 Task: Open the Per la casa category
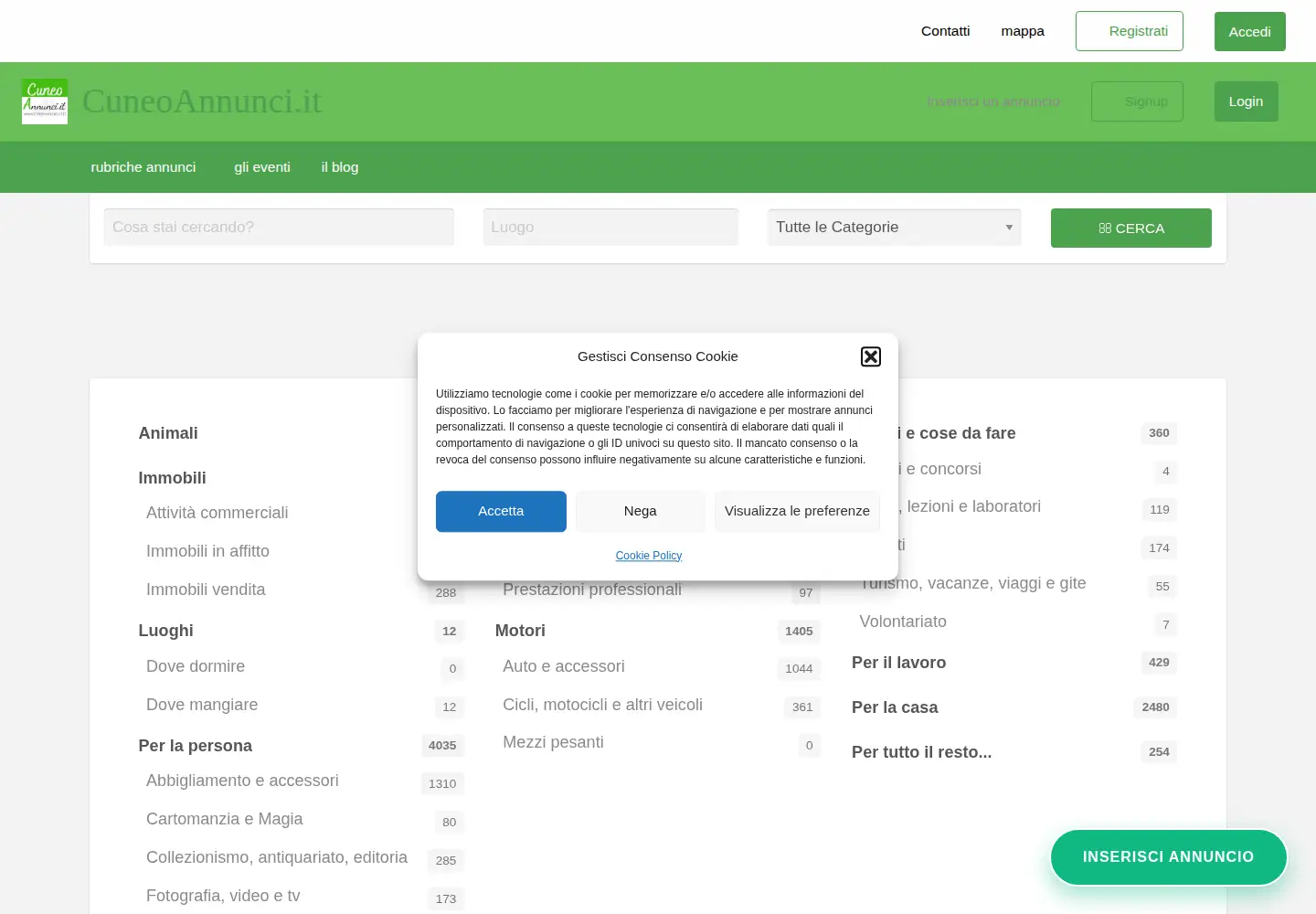[895, 707]
